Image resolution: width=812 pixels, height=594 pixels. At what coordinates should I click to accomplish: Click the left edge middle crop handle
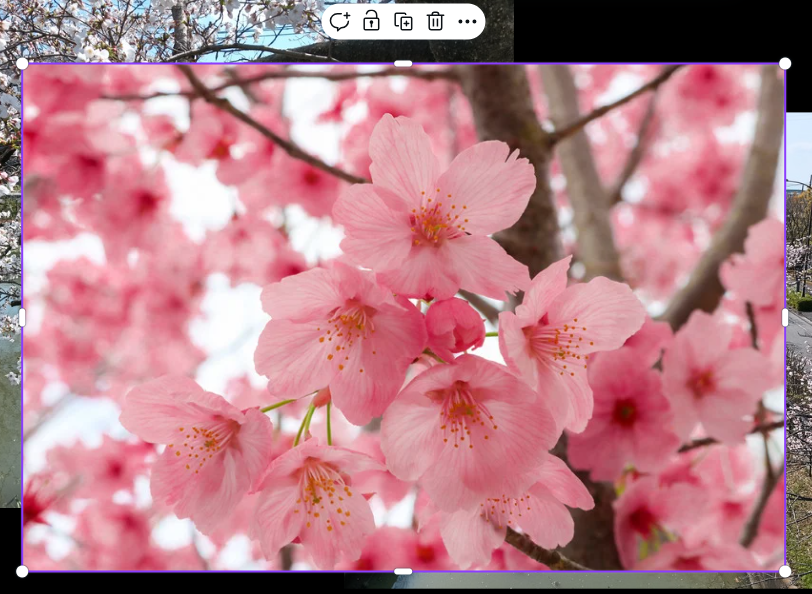tap(22, 318)
